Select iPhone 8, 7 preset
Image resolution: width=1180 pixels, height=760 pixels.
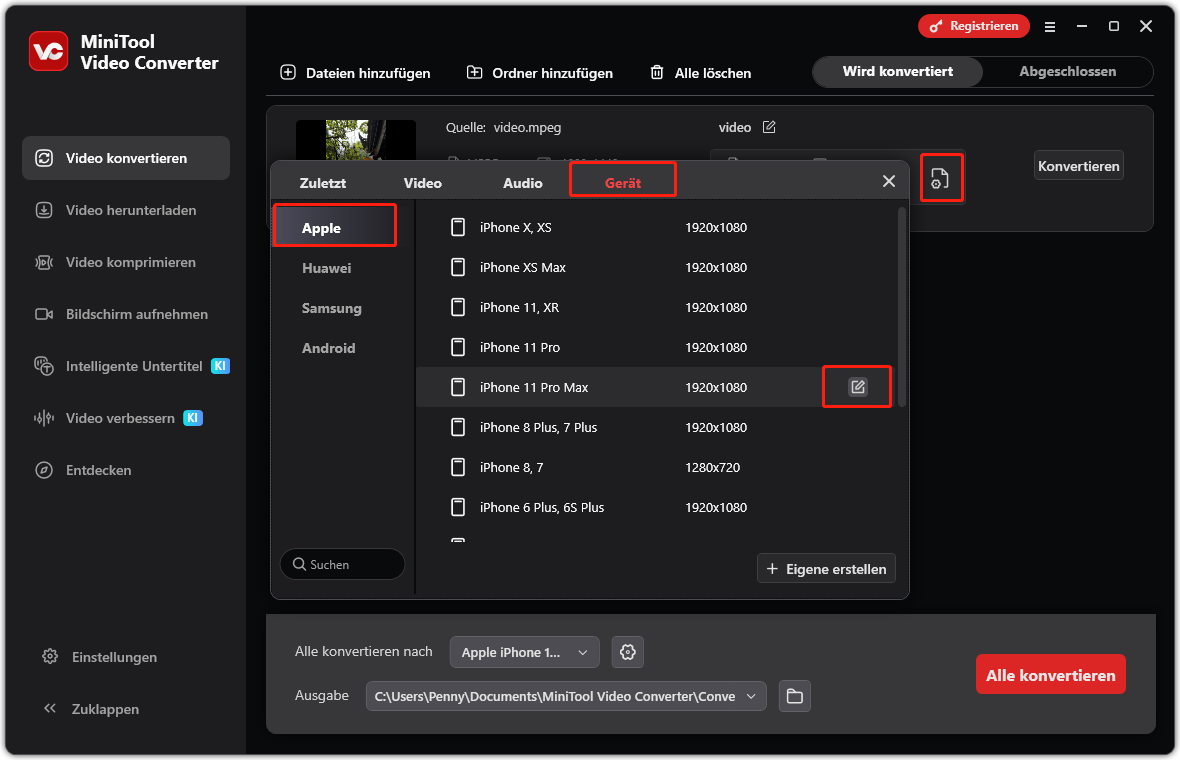click(x=655, y=467)
